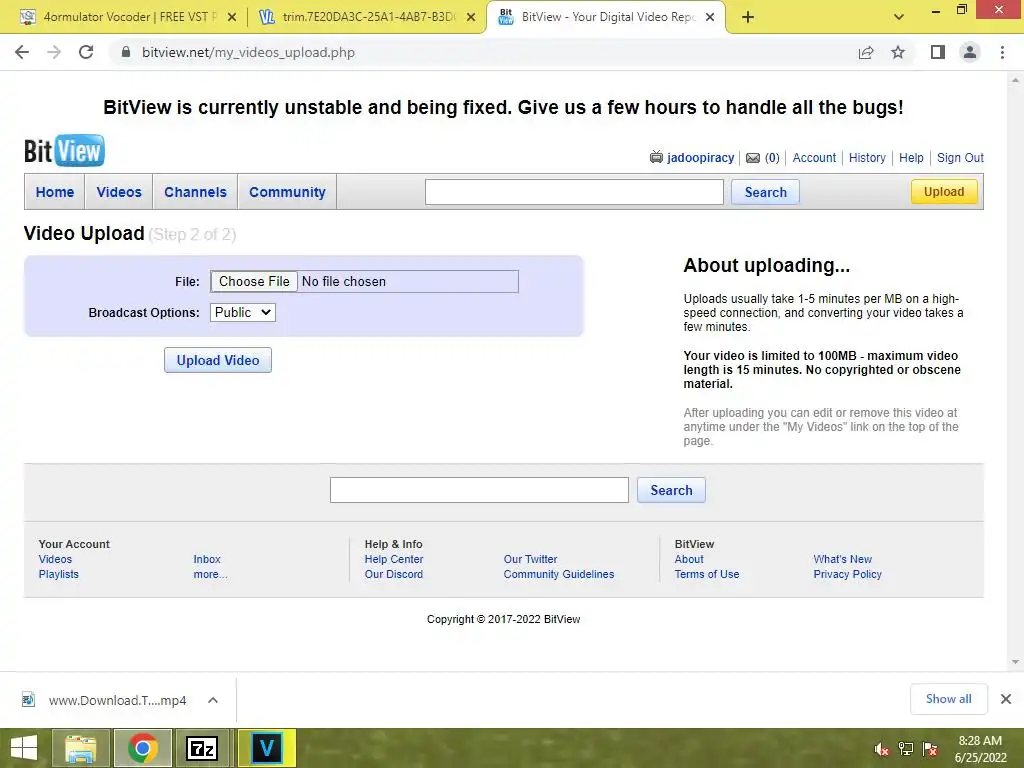Open the Broadcast Options Public dropdown
Viewport: 1024px width, 768px height.
point(243,312)
